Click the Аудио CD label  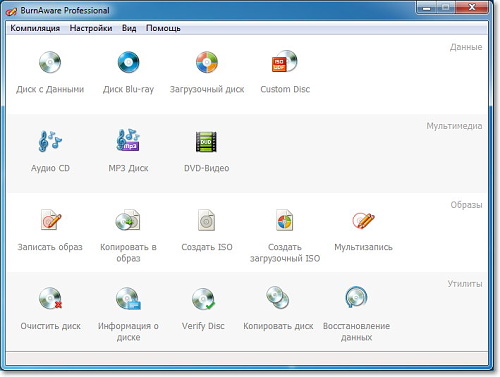(x=50, y=168)
